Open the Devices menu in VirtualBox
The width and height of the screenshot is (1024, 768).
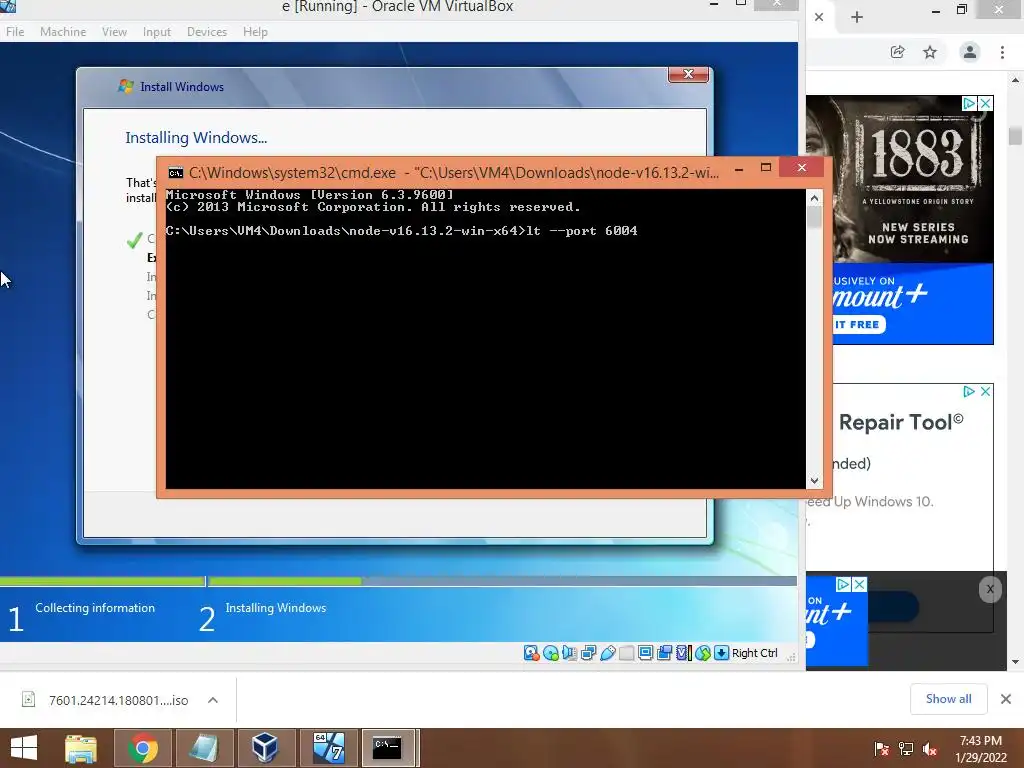(x=207, y=31)
